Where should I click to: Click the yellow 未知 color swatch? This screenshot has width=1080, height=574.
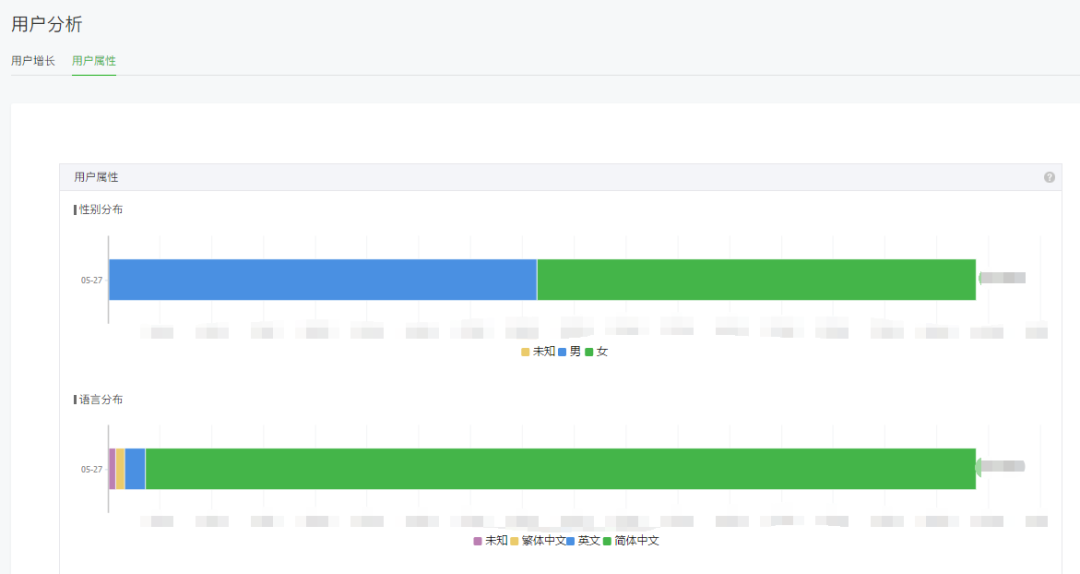[525, 352]
